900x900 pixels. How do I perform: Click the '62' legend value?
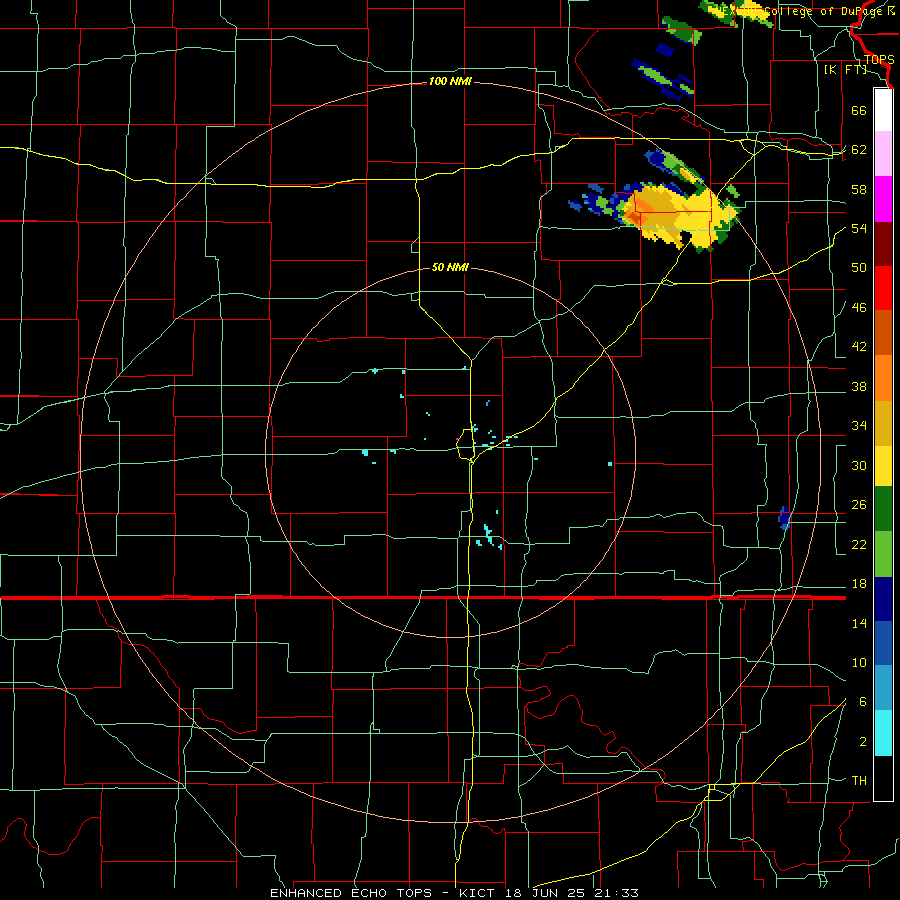(x=859, y=150)
